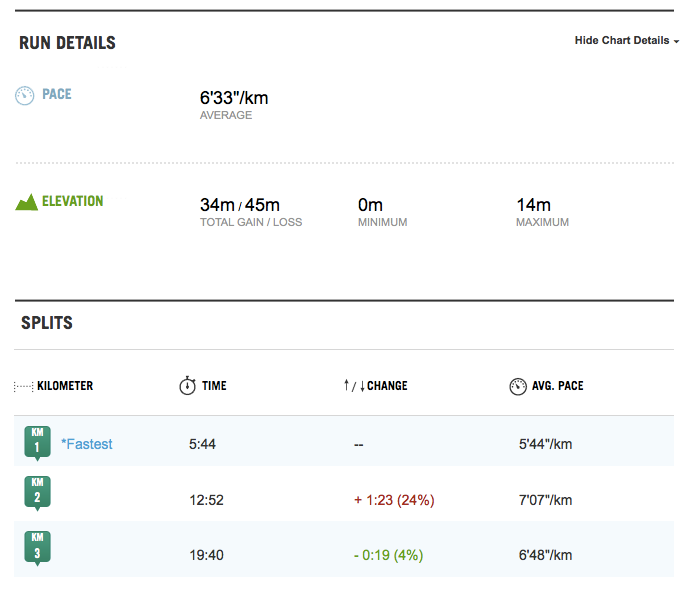Viewport: 692px width, 593px height.
Task: Select the 19:40 time in KM 3 row
Action: tap(206, 555)
